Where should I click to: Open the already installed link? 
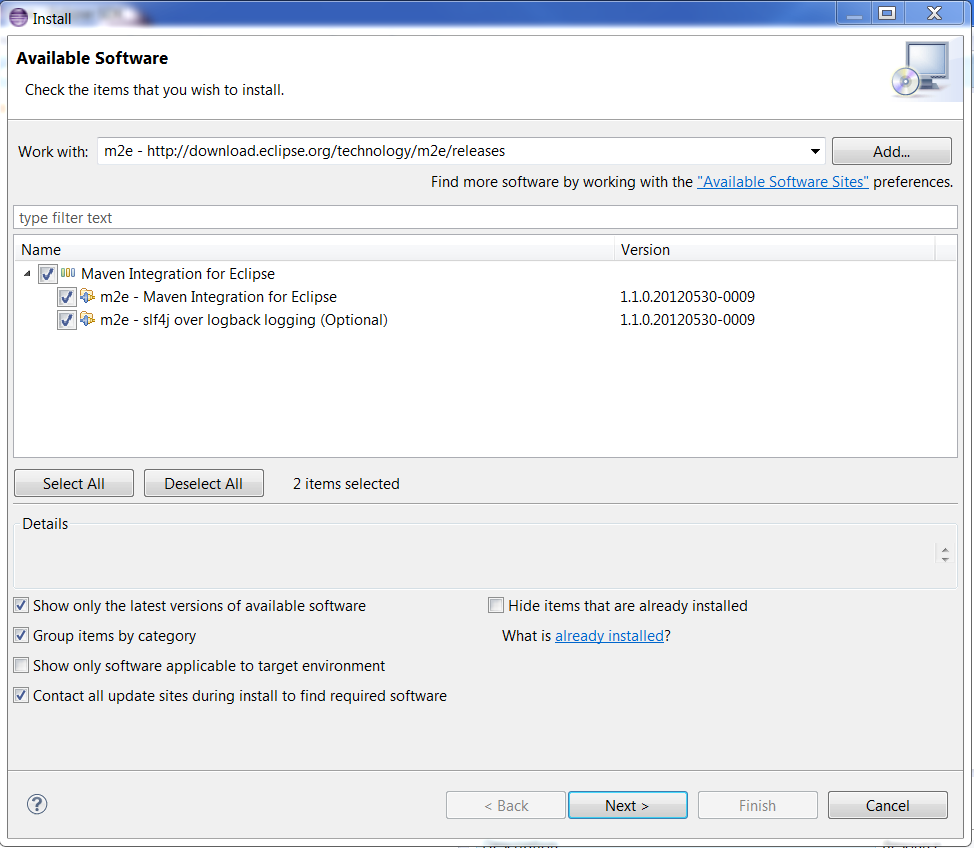click(609, 636)
